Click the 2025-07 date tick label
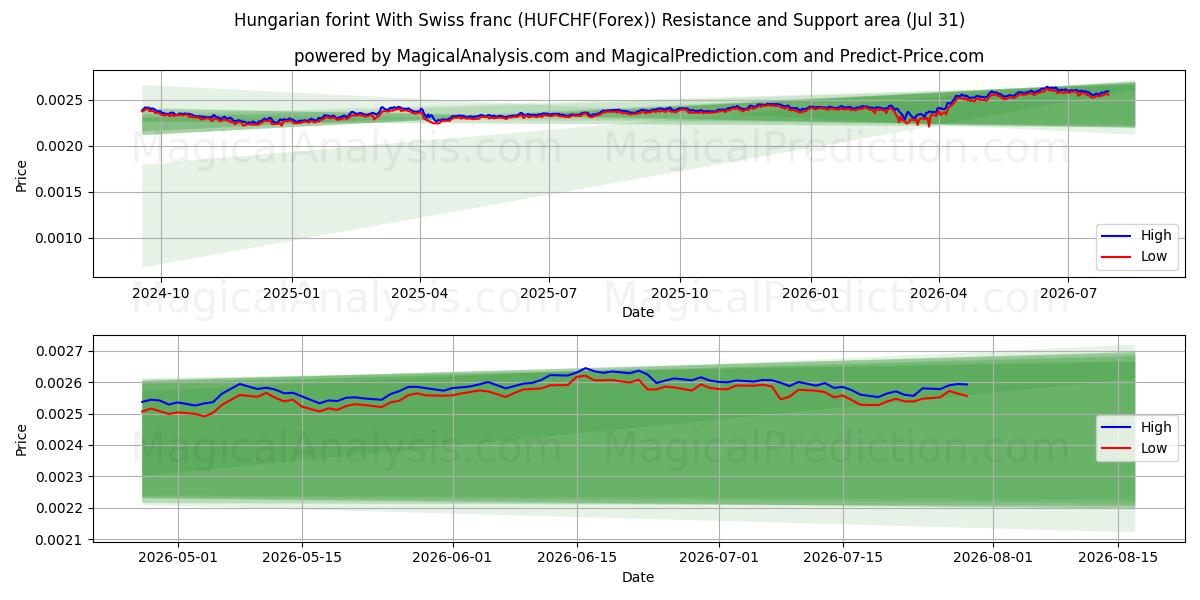The width and height of the screenshot is (1200, 600). [548, 293]
